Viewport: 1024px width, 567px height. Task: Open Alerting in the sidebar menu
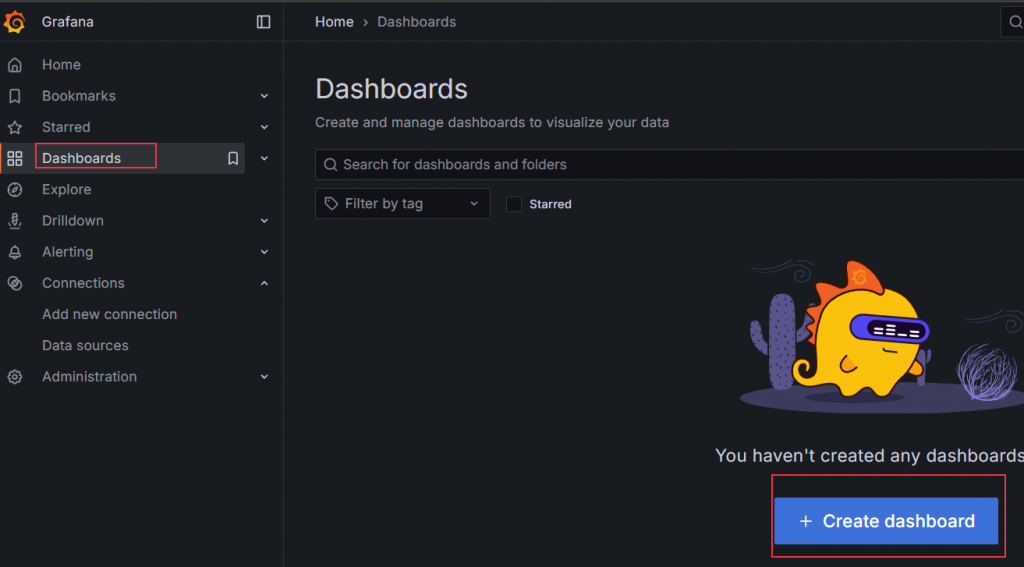(x=67, y=252)
